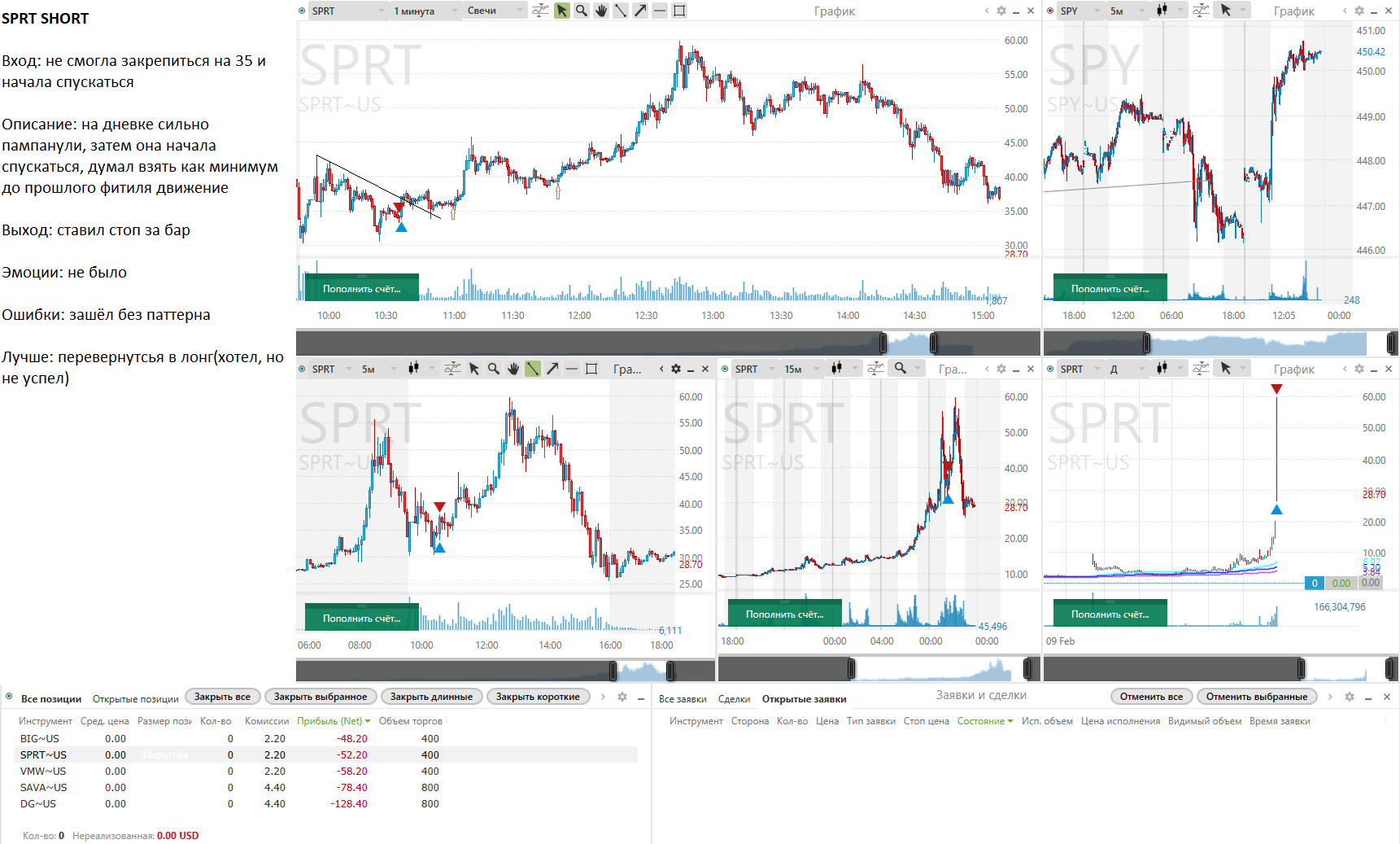
Task: Toggle link radio of SPRT 5m chart
Action: 303,369
